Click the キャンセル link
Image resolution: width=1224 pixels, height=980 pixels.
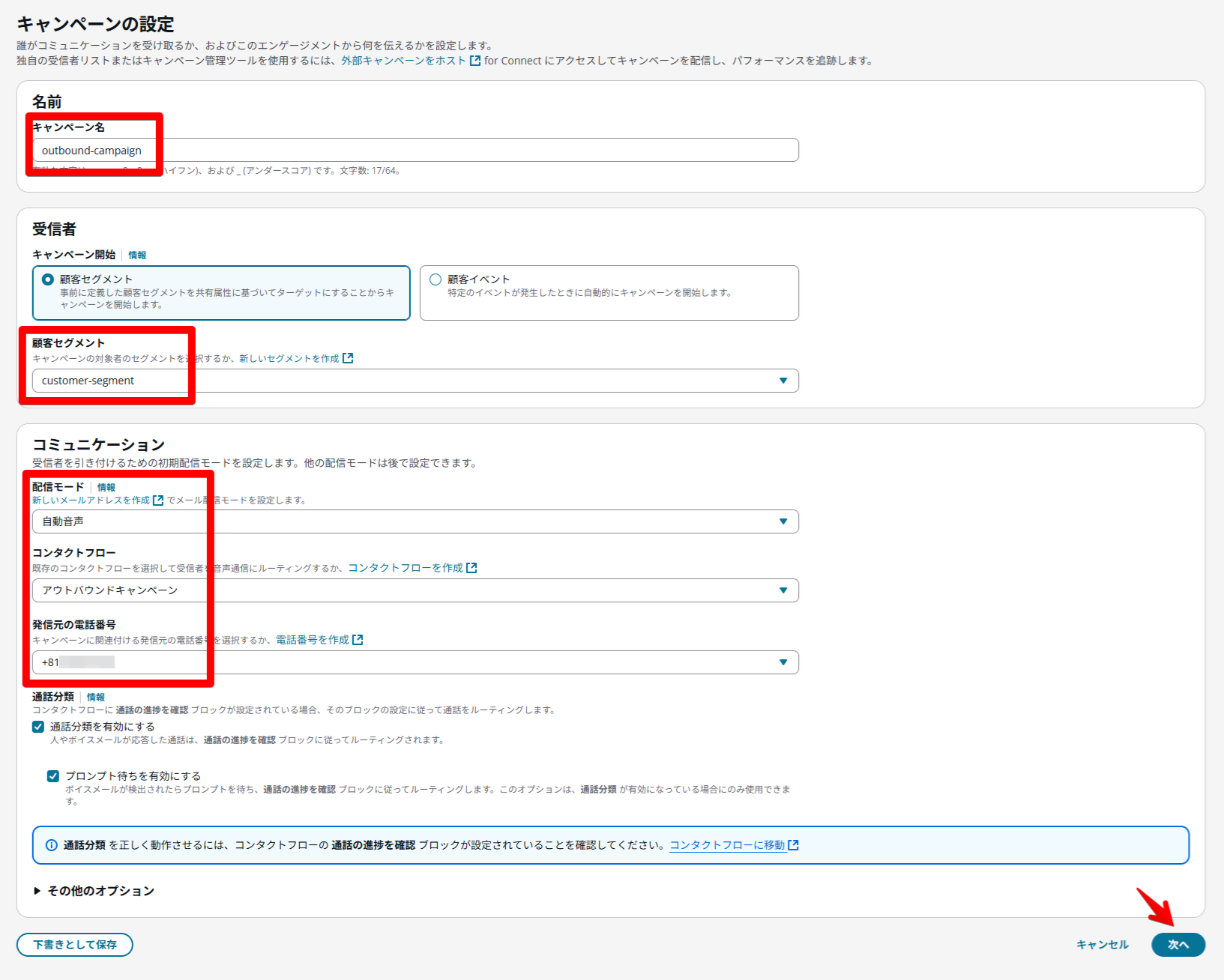1102,945
